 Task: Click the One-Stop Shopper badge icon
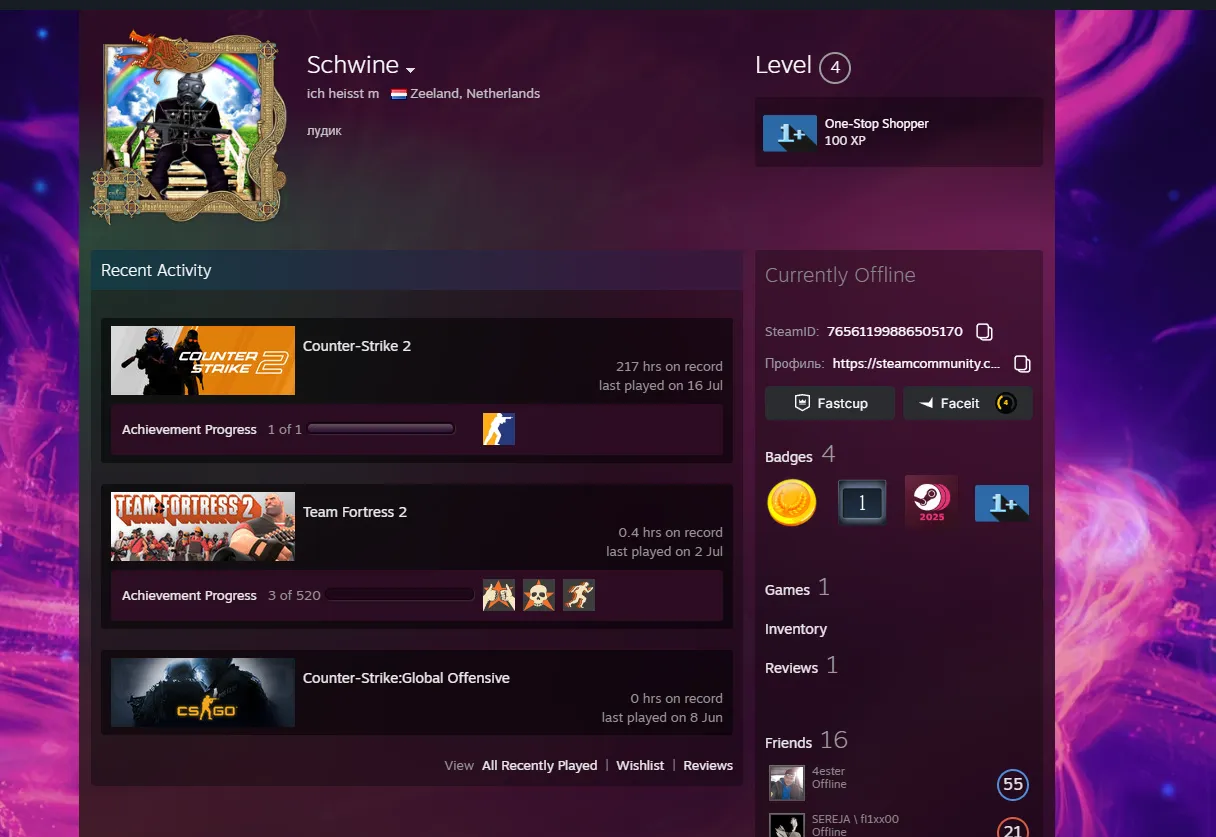[790, 133]
